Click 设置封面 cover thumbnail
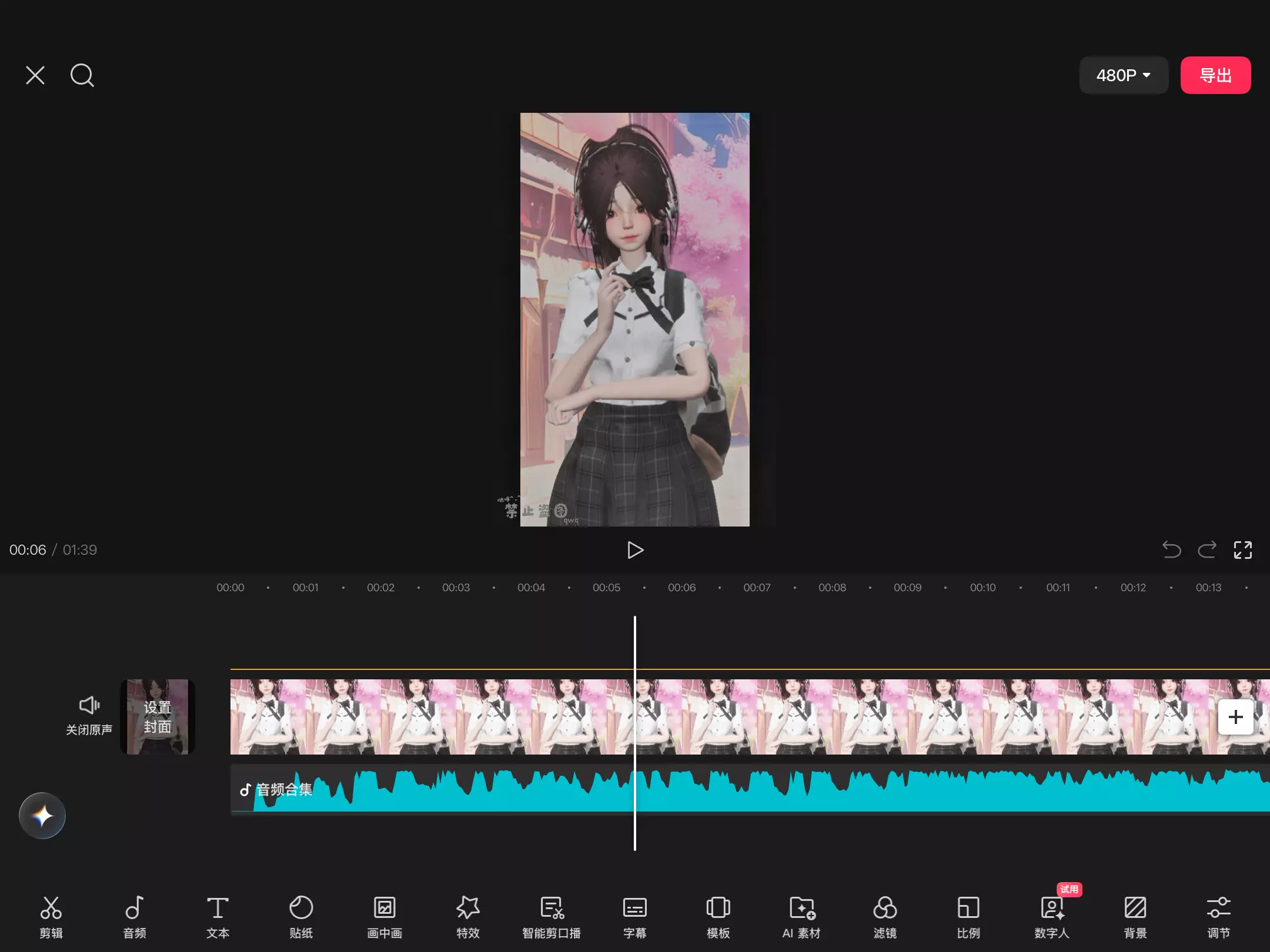This screenshot has height=952, width=1270. pos(158,717)
